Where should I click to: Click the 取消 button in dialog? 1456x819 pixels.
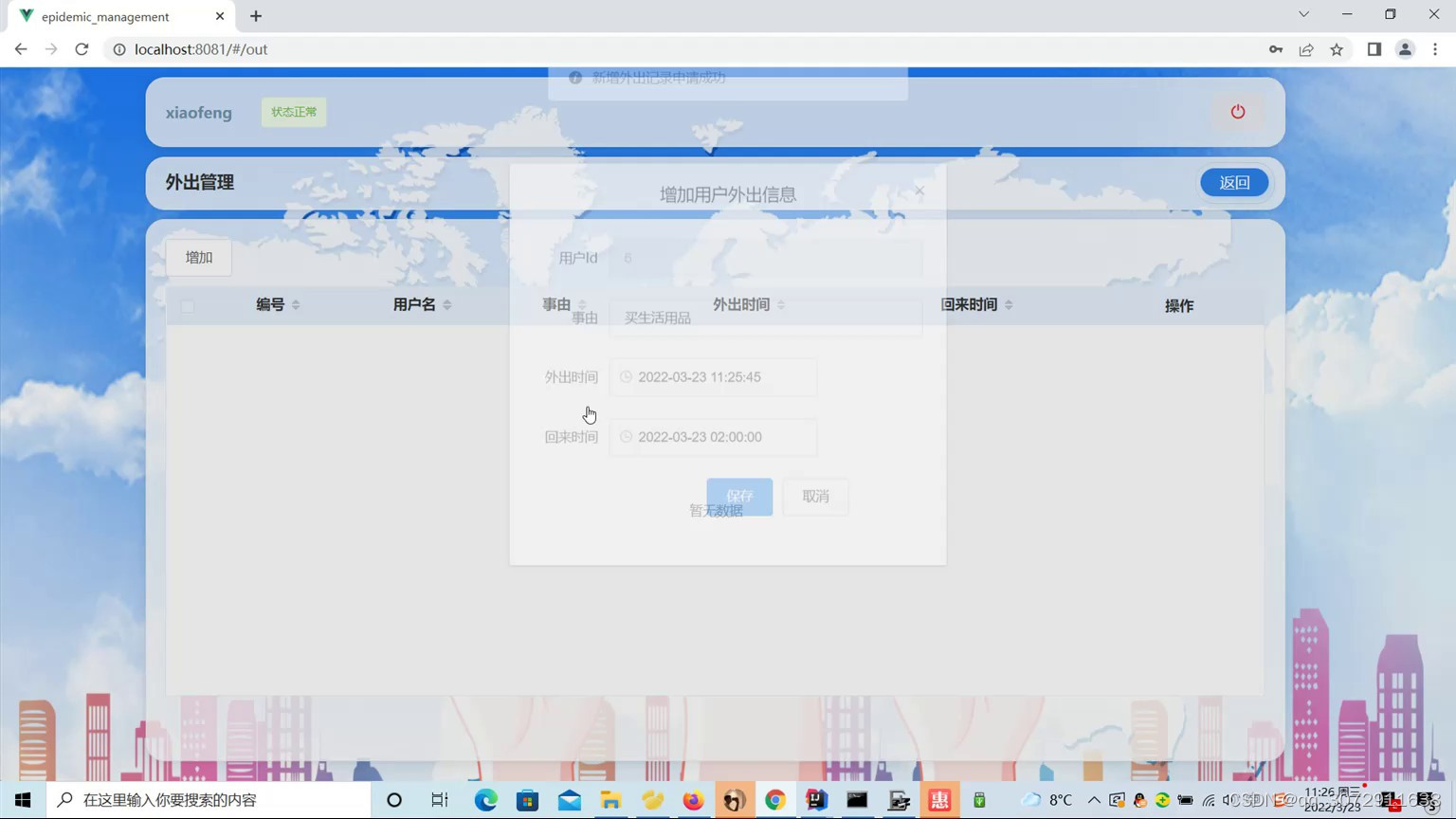click(x=815, y=497)
